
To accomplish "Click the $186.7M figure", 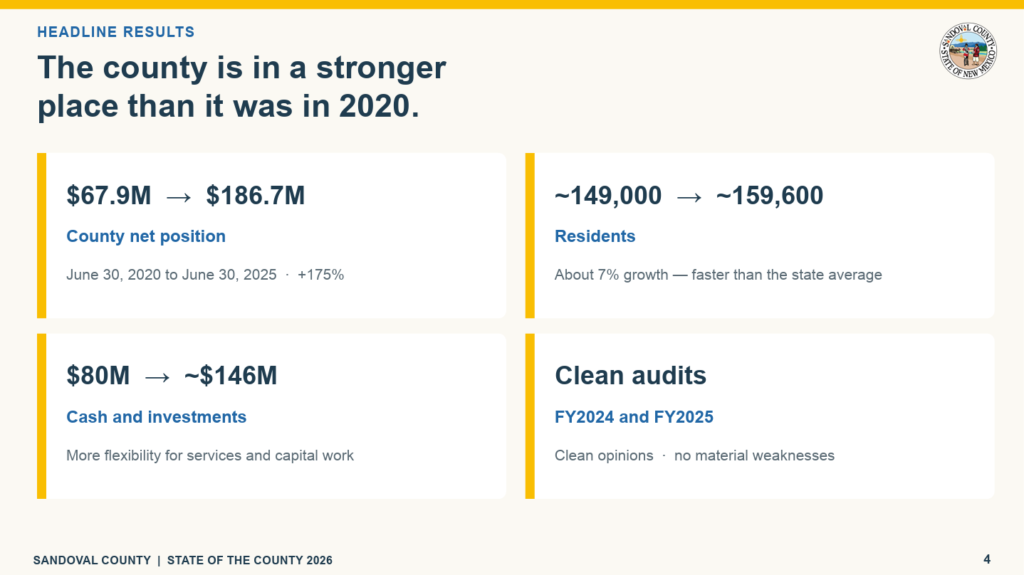I will point(255,195).
